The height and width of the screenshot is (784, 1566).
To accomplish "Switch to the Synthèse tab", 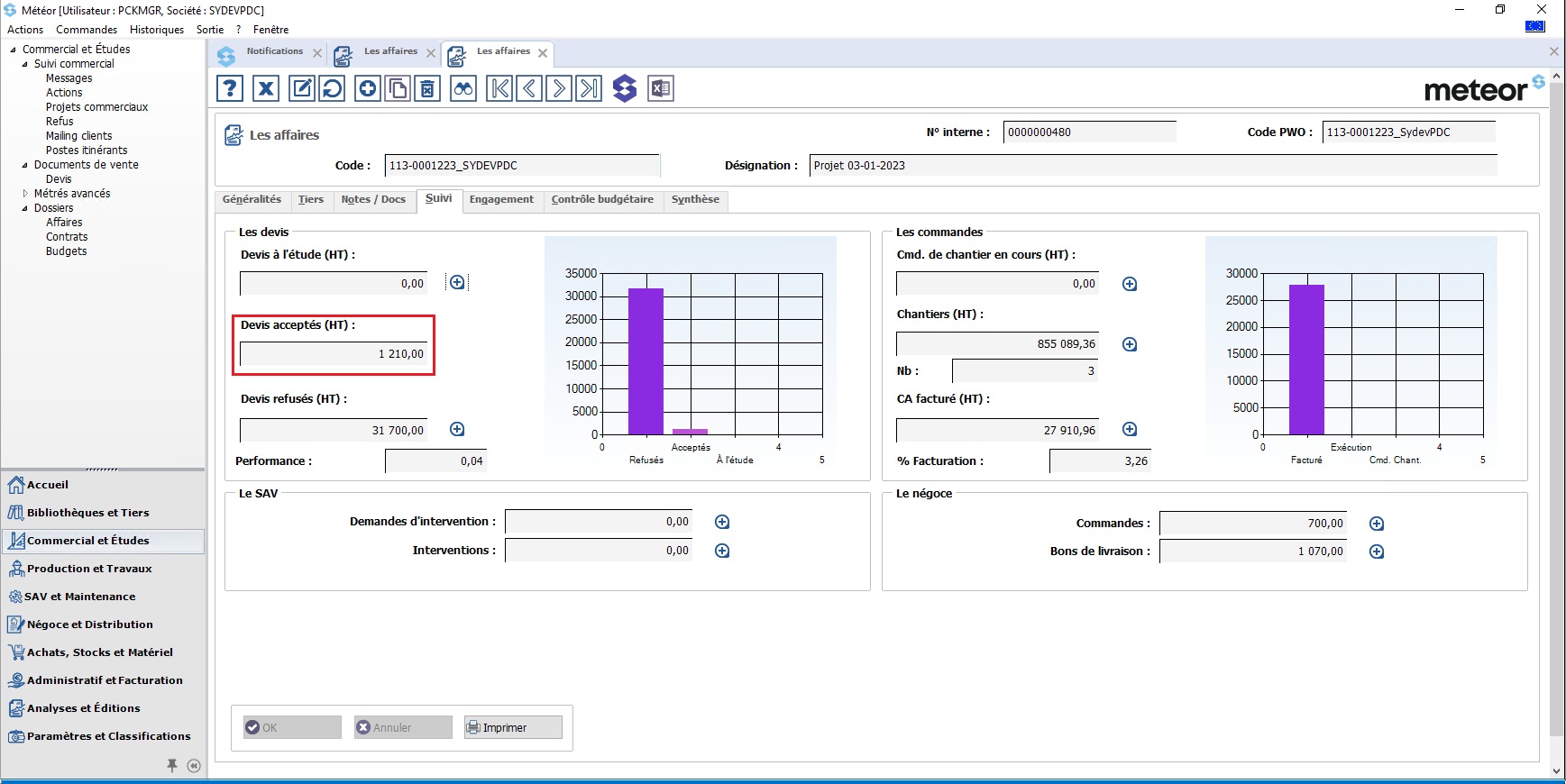I will tap(695, 200).
